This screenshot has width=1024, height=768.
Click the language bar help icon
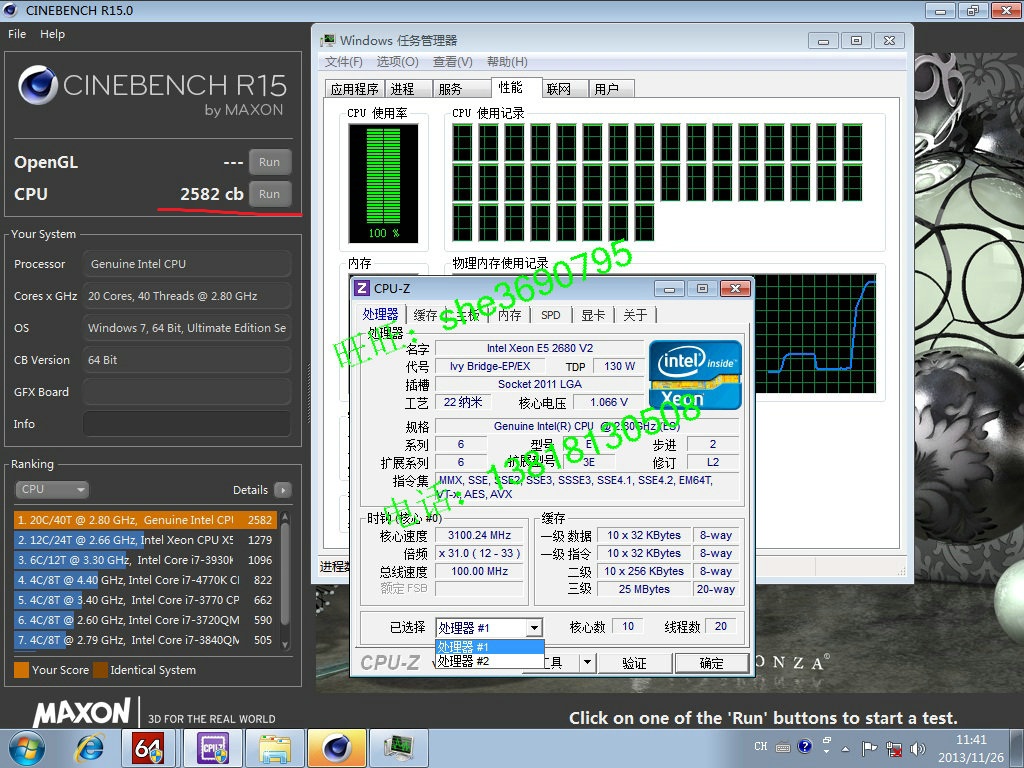pos(805,746)
